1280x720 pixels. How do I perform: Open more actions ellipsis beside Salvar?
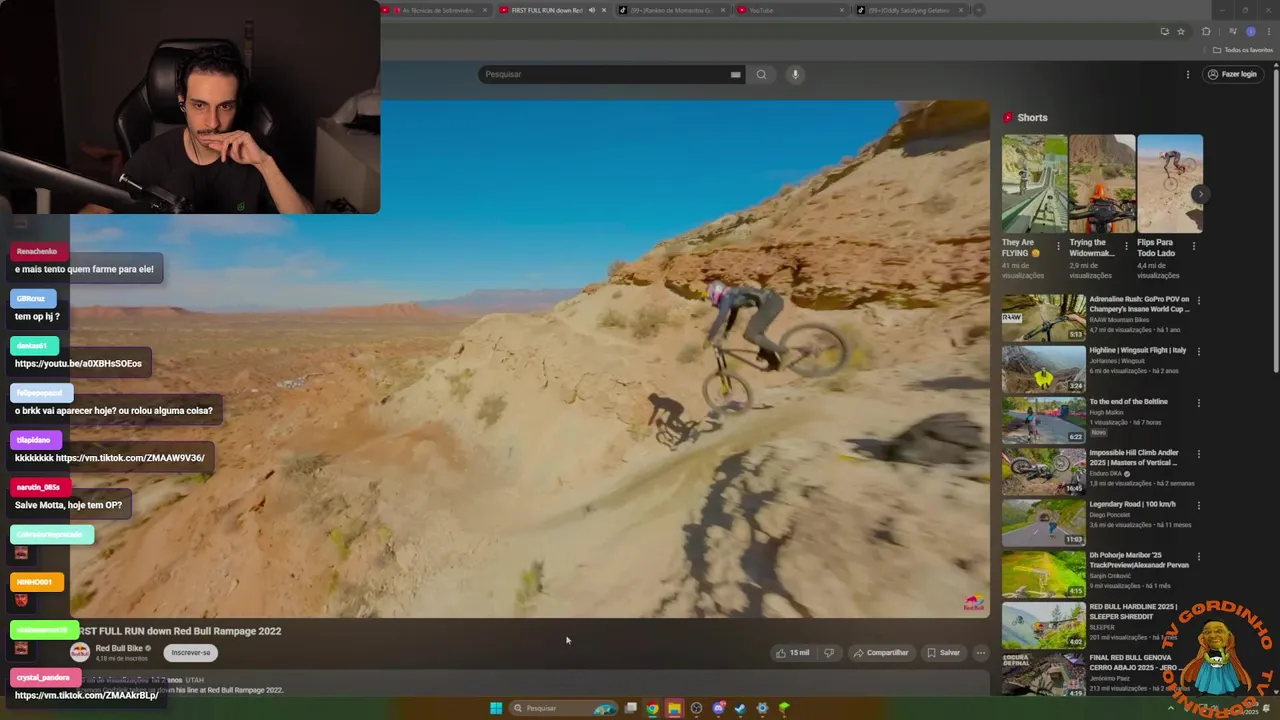pos(981,653)
